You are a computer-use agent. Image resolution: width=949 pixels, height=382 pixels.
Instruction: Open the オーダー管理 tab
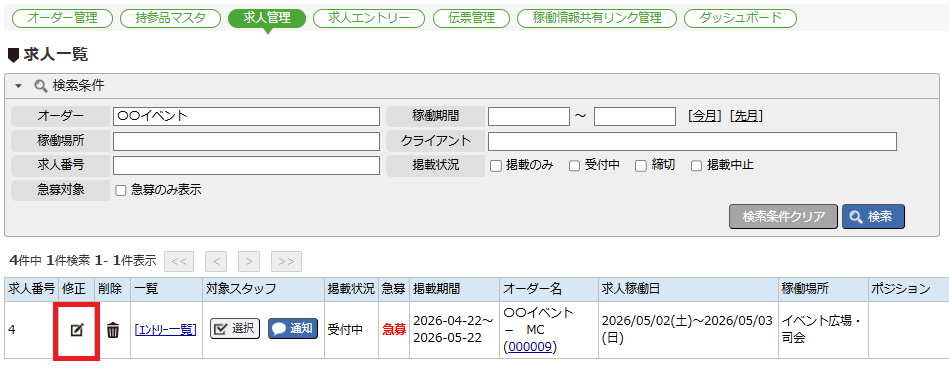pos(62,18)
